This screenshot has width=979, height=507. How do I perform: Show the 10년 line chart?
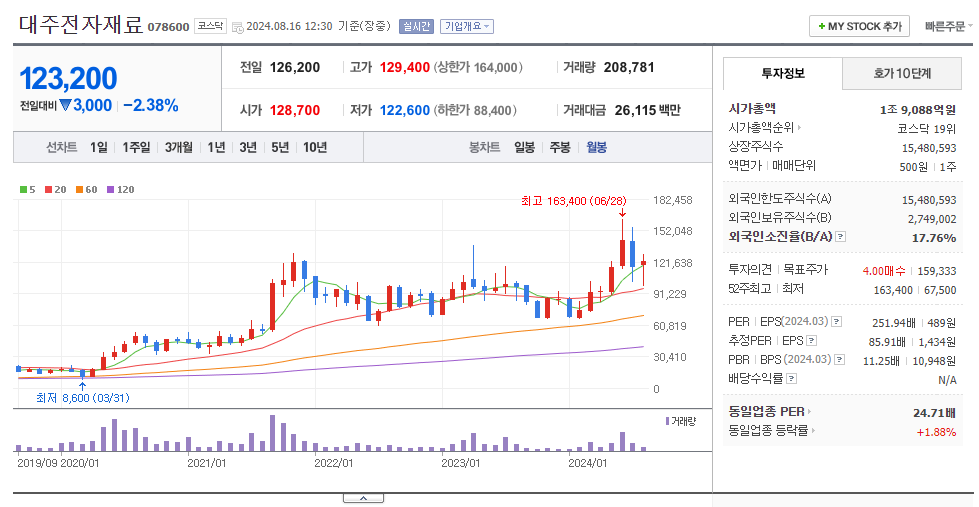pos(315,147)
